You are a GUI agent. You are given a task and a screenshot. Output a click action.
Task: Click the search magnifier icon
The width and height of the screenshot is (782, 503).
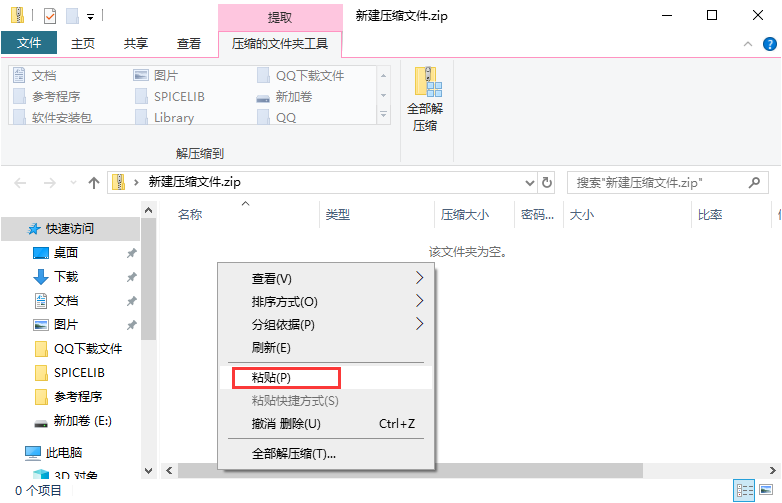pos(754,182)
